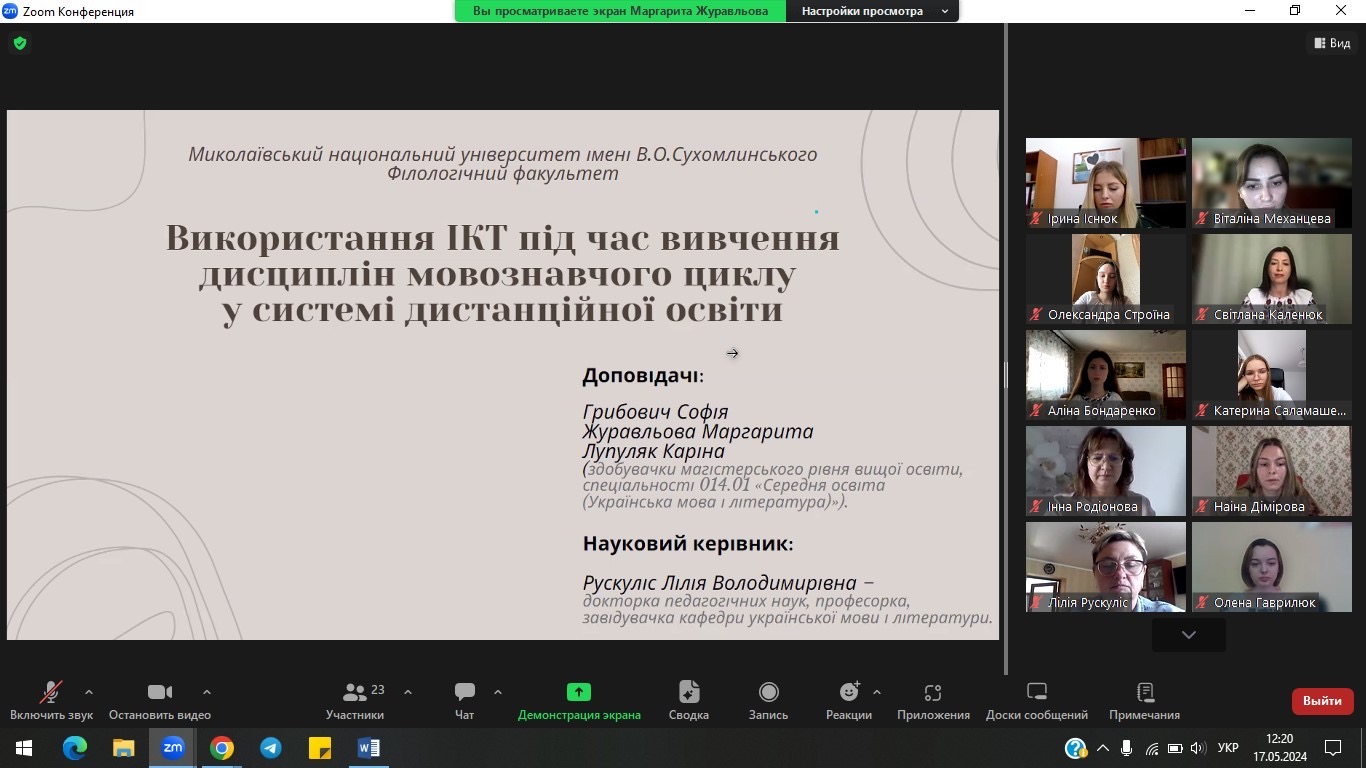
Task: Expand arrow next to Участники
Action: pos(408,692)
